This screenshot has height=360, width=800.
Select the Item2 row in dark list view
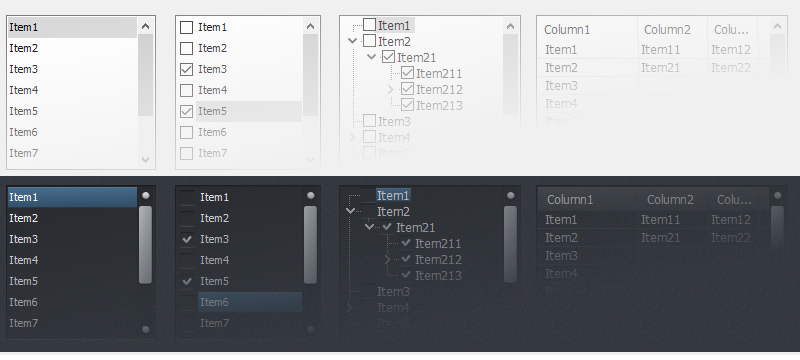point(653,238)
